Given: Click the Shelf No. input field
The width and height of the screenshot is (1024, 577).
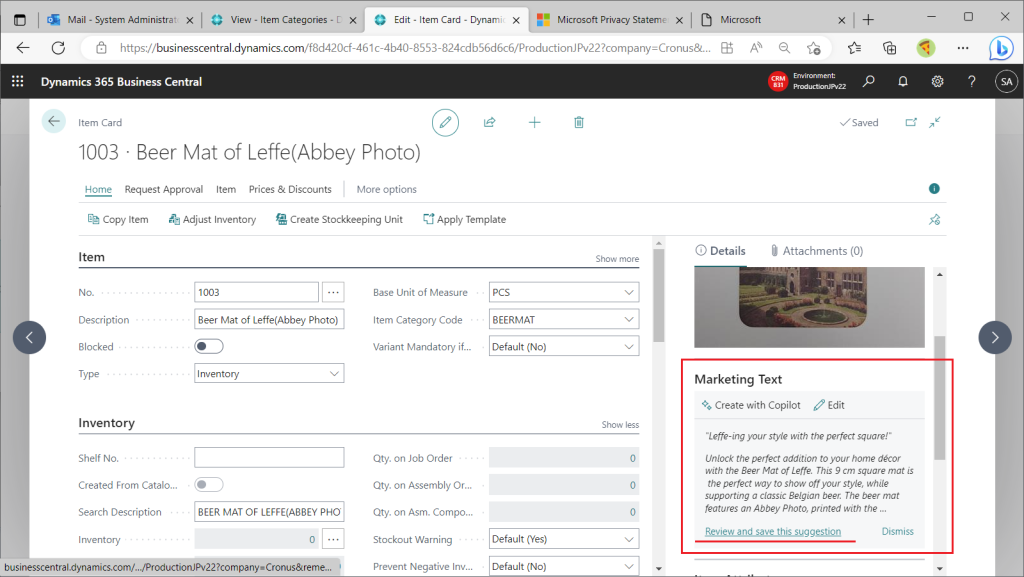Looking at the screenshot, I should [x=269, y=458].
